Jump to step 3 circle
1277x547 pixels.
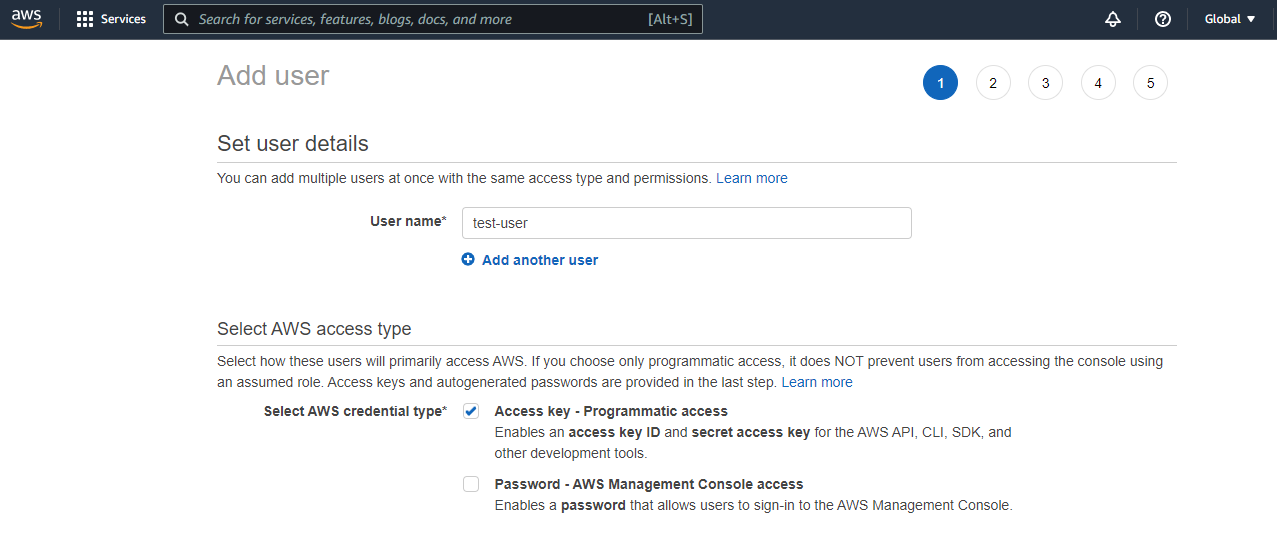1046,83
